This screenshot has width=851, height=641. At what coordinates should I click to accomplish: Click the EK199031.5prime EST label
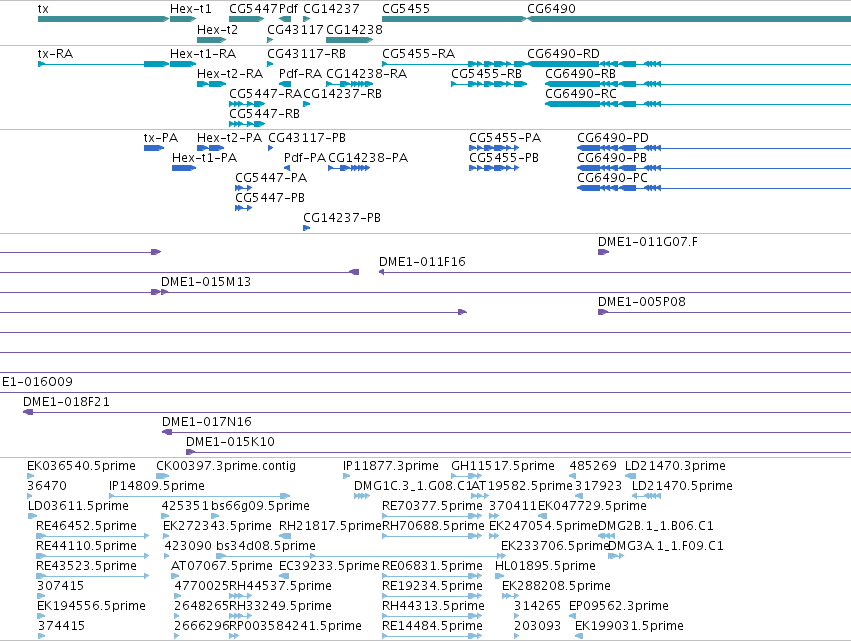pos(629,626)
